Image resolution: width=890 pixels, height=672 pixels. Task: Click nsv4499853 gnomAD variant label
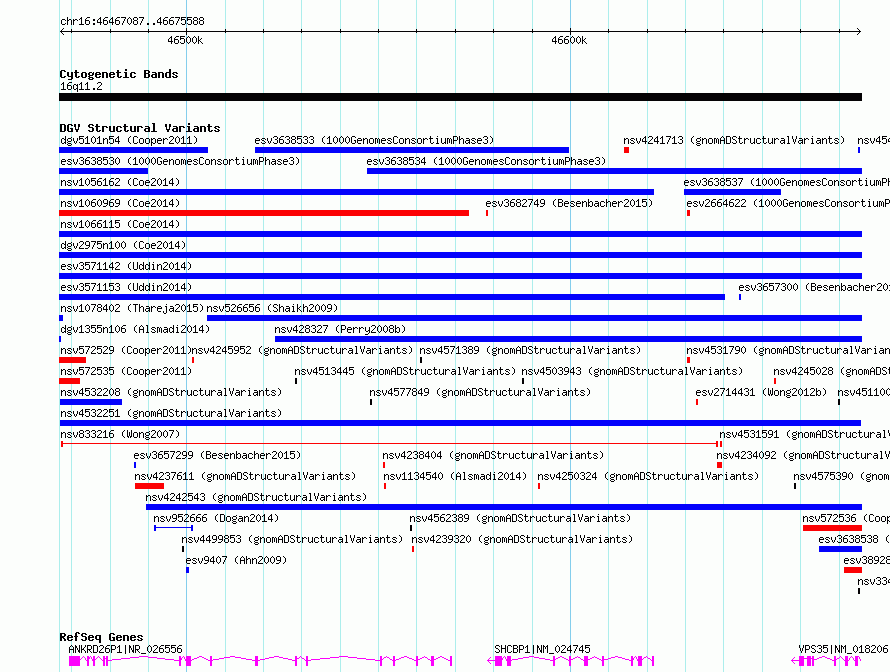click(x=292, y=539)
